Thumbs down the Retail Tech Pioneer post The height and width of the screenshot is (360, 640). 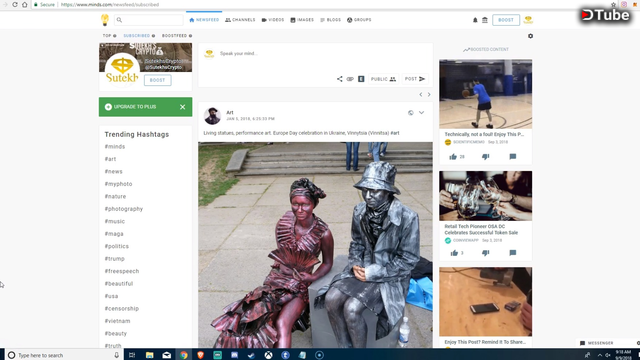click(485, 253)
